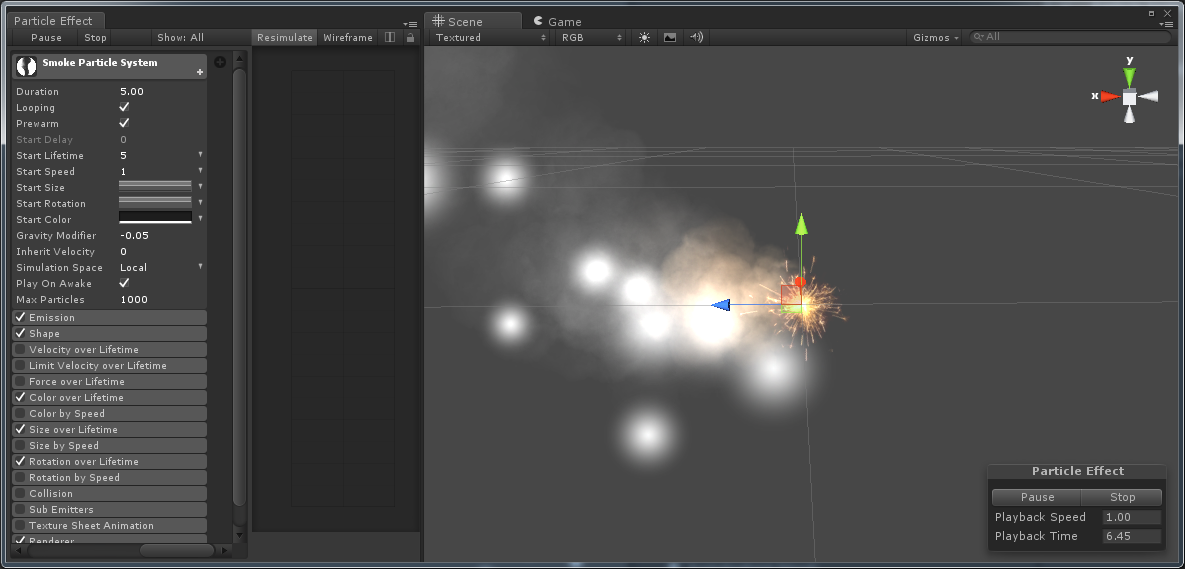Disable Rotation over Lifetime module checkbox

[20, 462]
